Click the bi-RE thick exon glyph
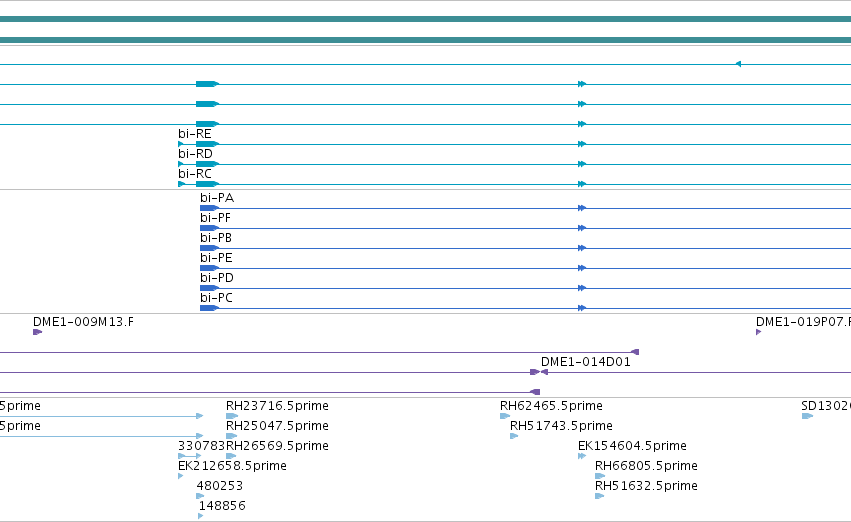 (x=207, y=144)
